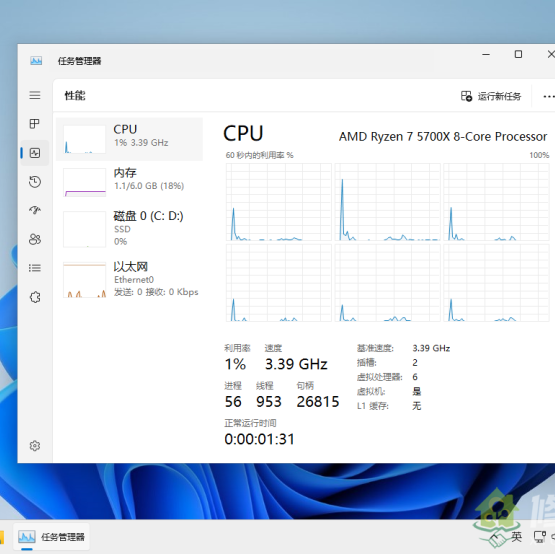
Task: Maximize the Task Manager window
Action: [518, 55]
